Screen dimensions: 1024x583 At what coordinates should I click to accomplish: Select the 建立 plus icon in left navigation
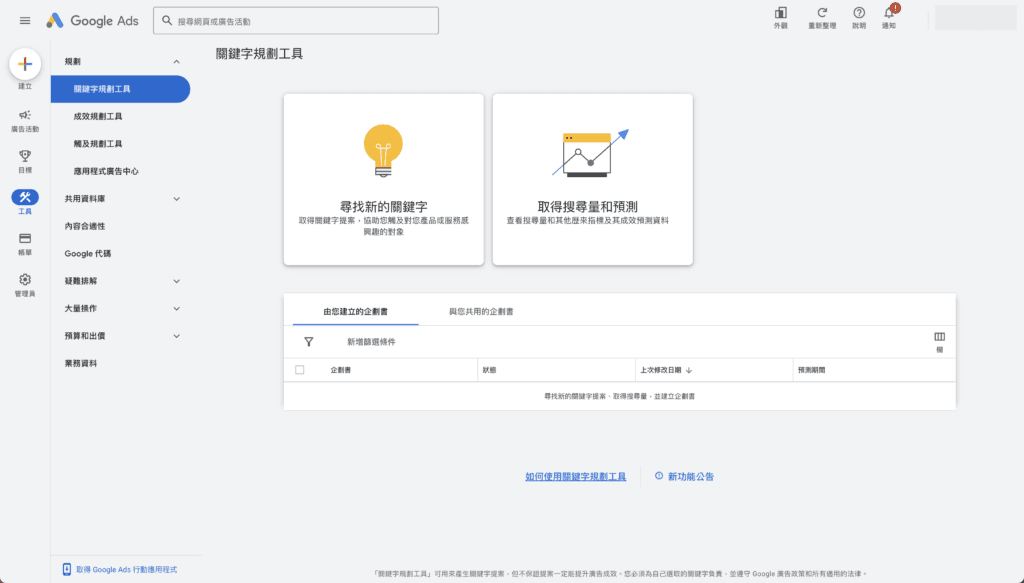(x=24, y=65)
